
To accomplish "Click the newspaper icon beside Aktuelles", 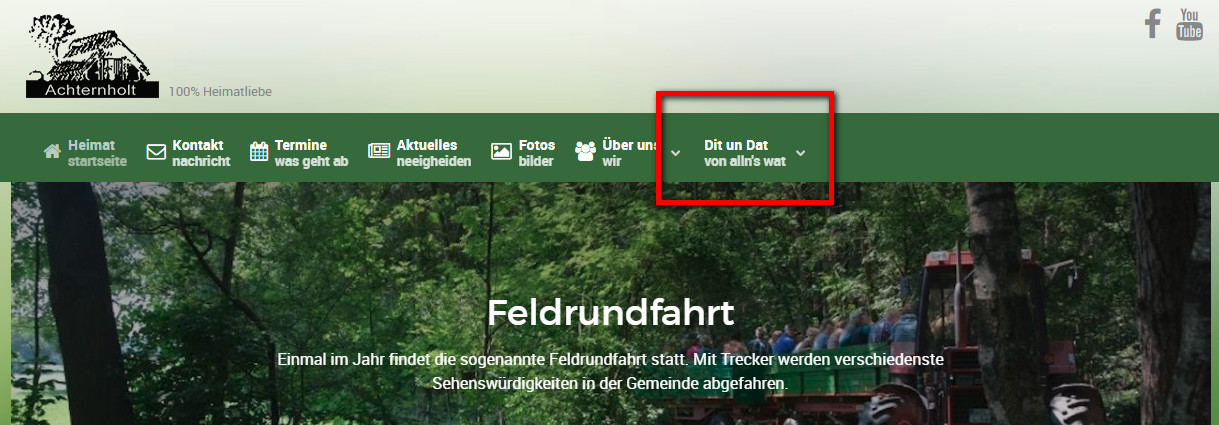I will click(x=379, y=151).
